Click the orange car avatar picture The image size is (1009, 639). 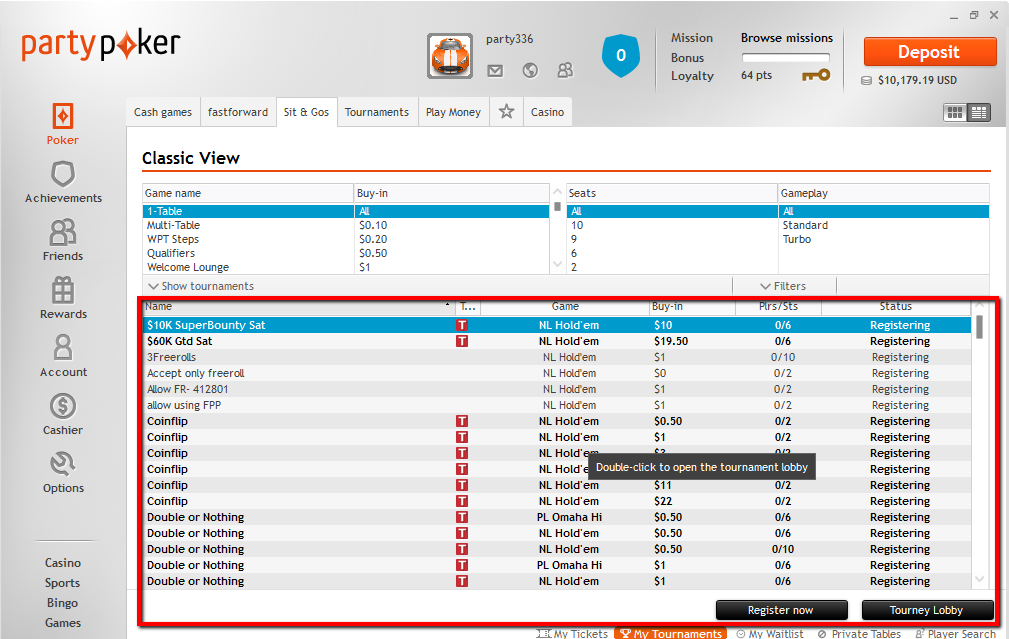point(450,56)
